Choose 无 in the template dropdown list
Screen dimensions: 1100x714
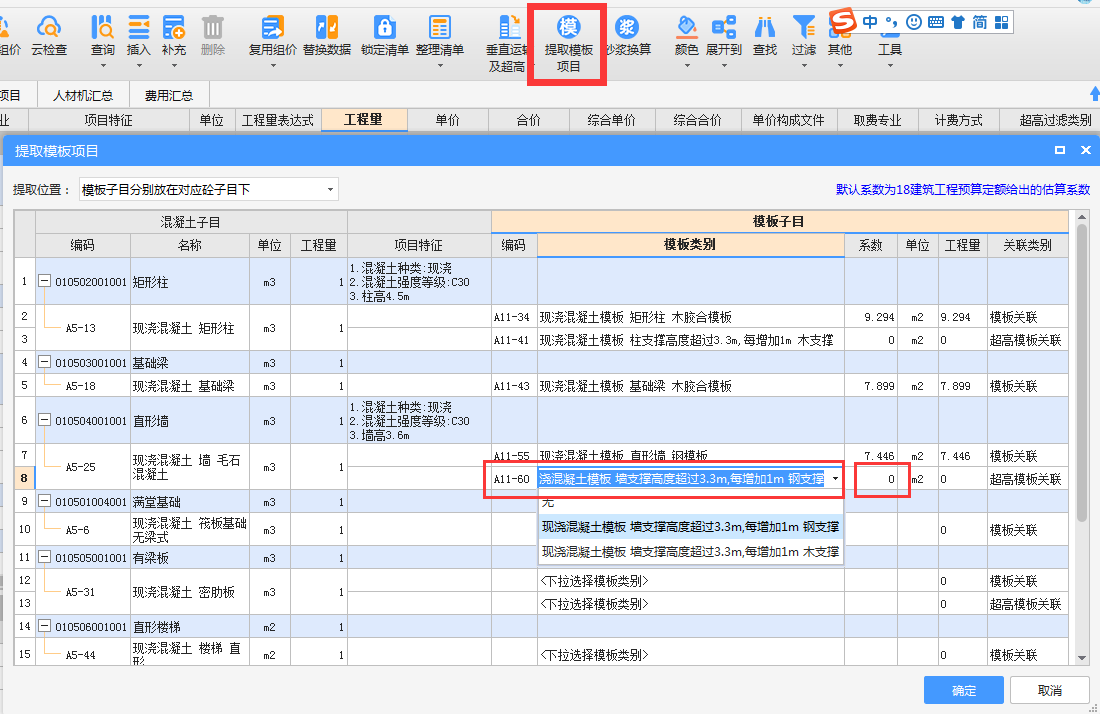(x=690, y=503)
